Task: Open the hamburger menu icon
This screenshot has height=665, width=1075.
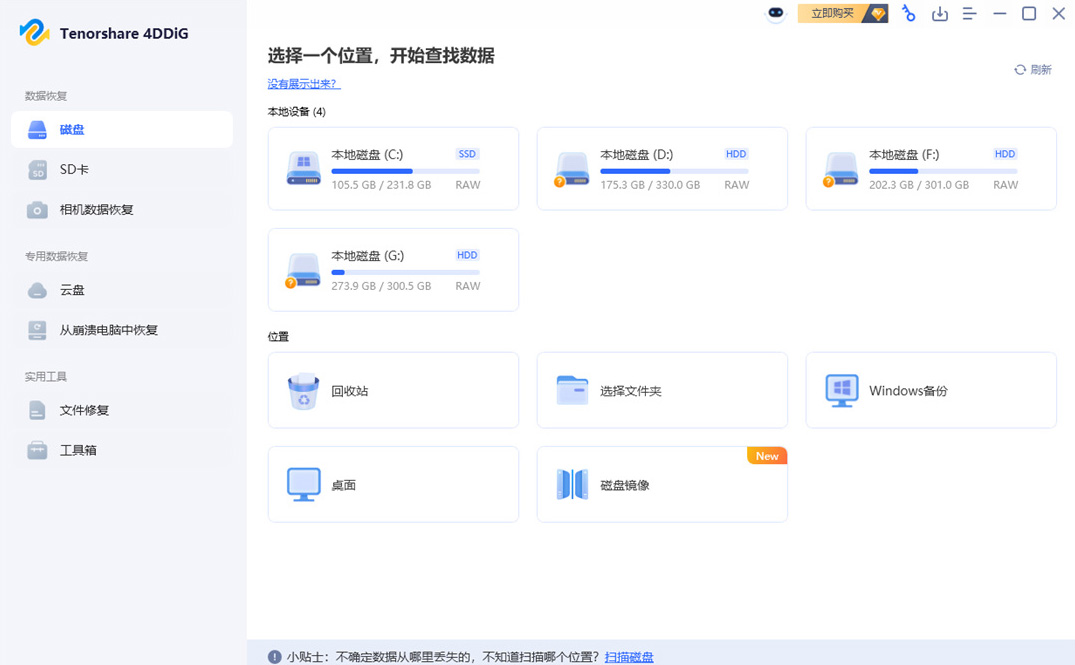Action: pyautogui.click(x=969, y=14)
